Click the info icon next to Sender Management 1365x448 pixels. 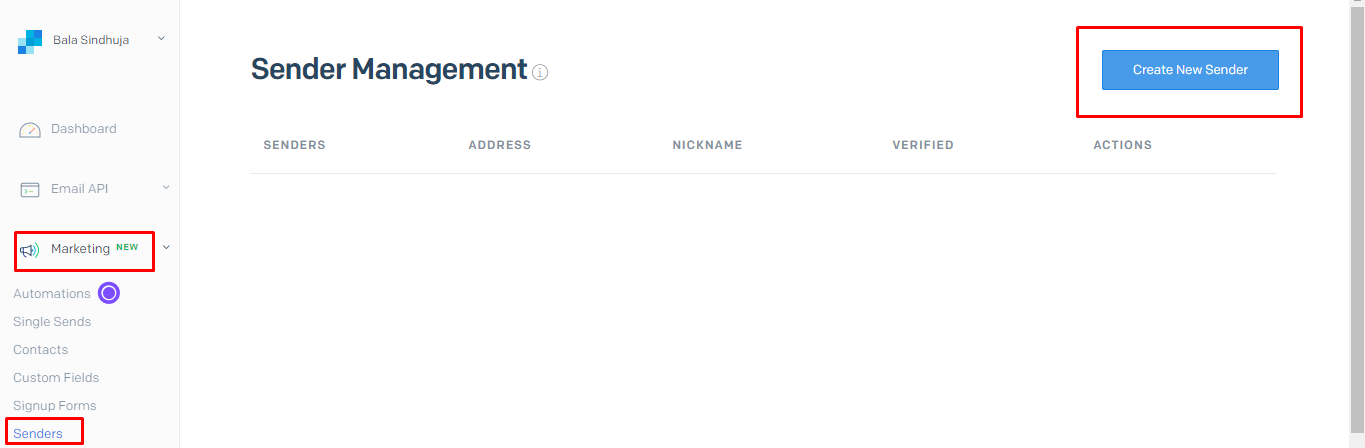click(540, 72)
